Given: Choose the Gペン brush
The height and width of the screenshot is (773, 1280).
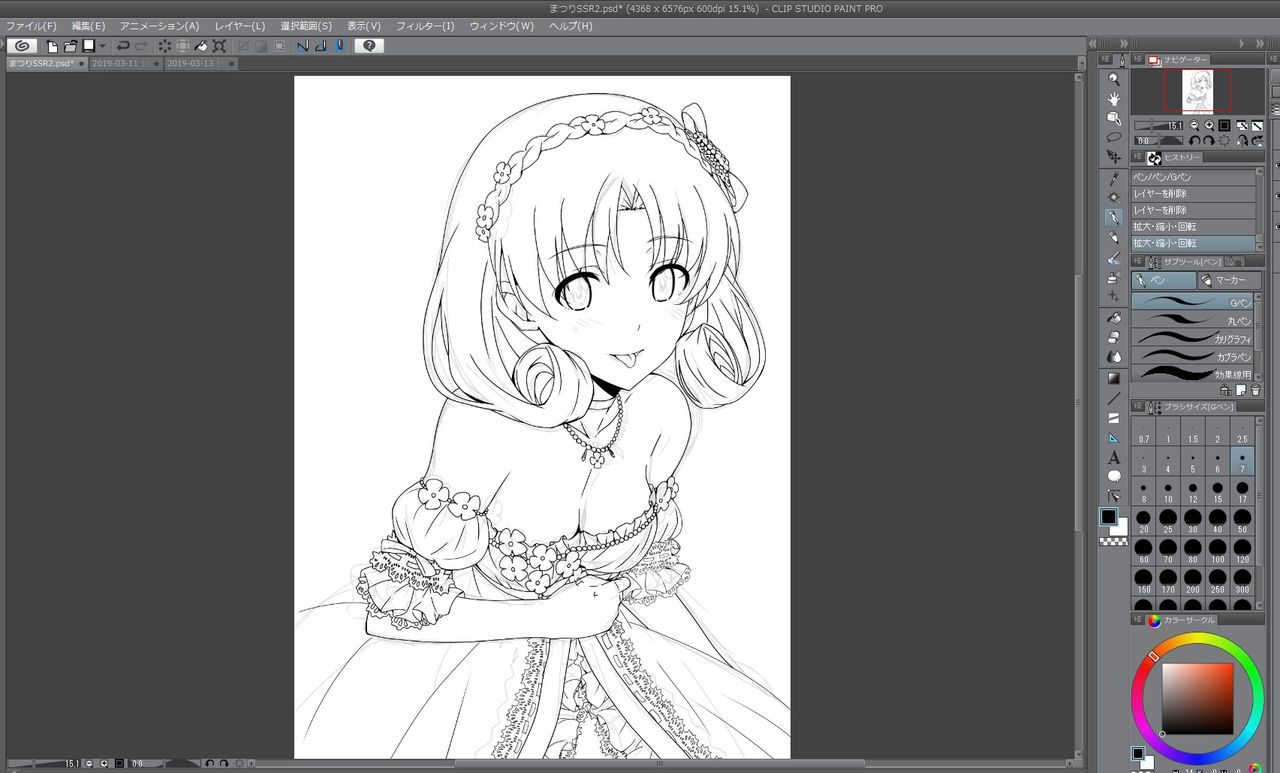Looking at the screenshot, I should click(1193, 301).
